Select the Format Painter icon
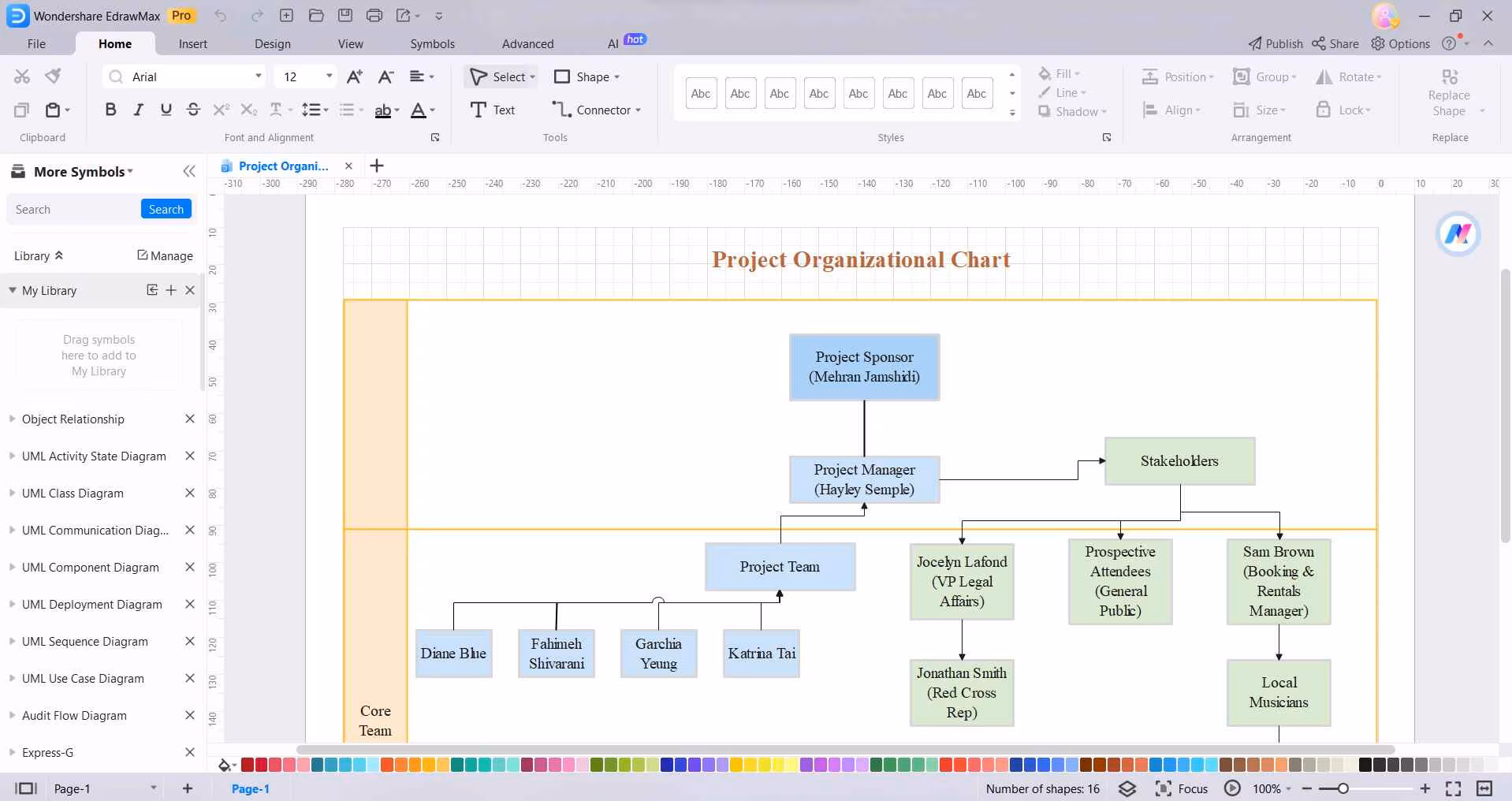Screen dimensions: 1512x801 click(x=53, y=76)
